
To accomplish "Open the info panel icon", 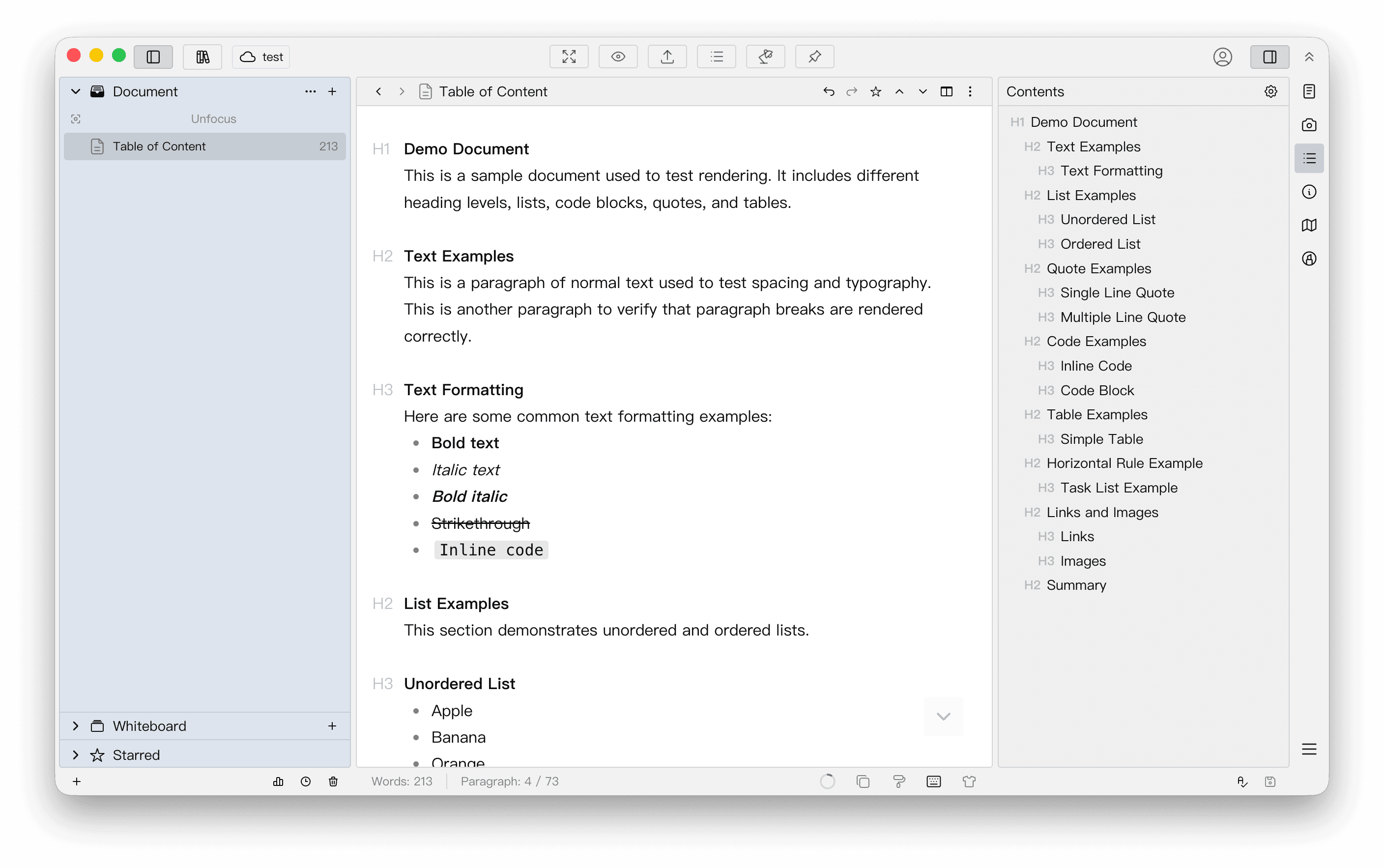I will pos(1309,192).
